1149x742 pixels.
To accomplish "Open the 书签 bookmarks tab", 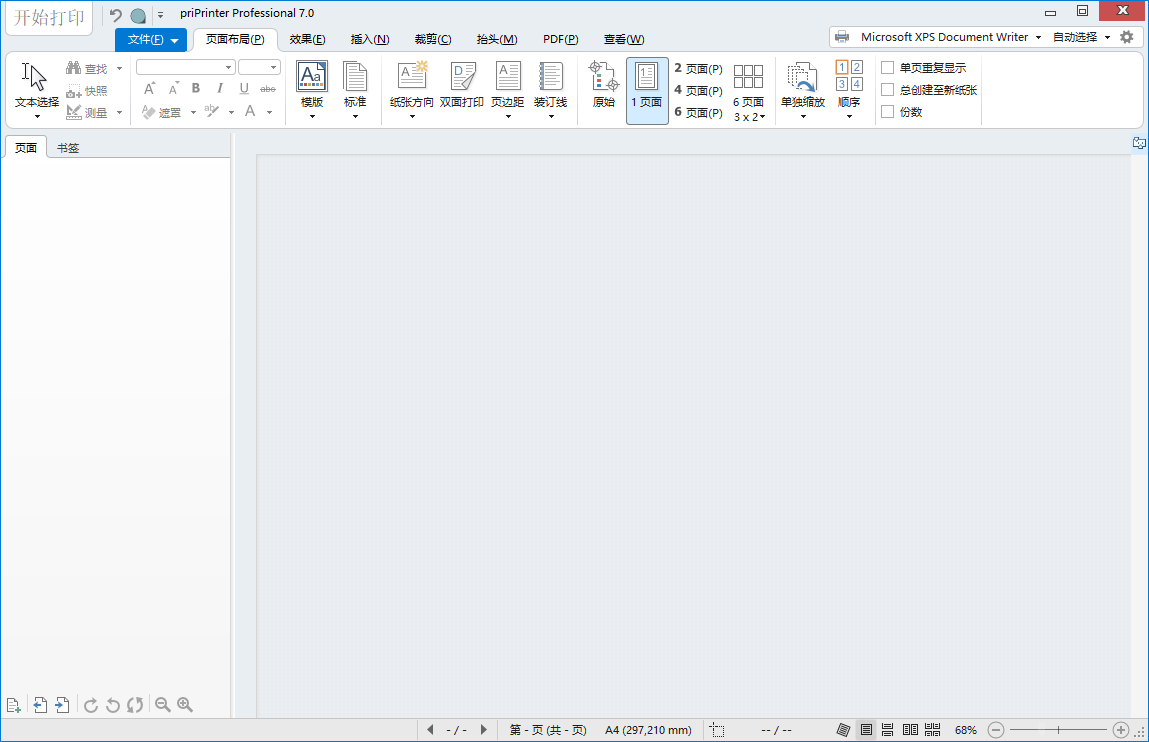I will coord(68,148).
